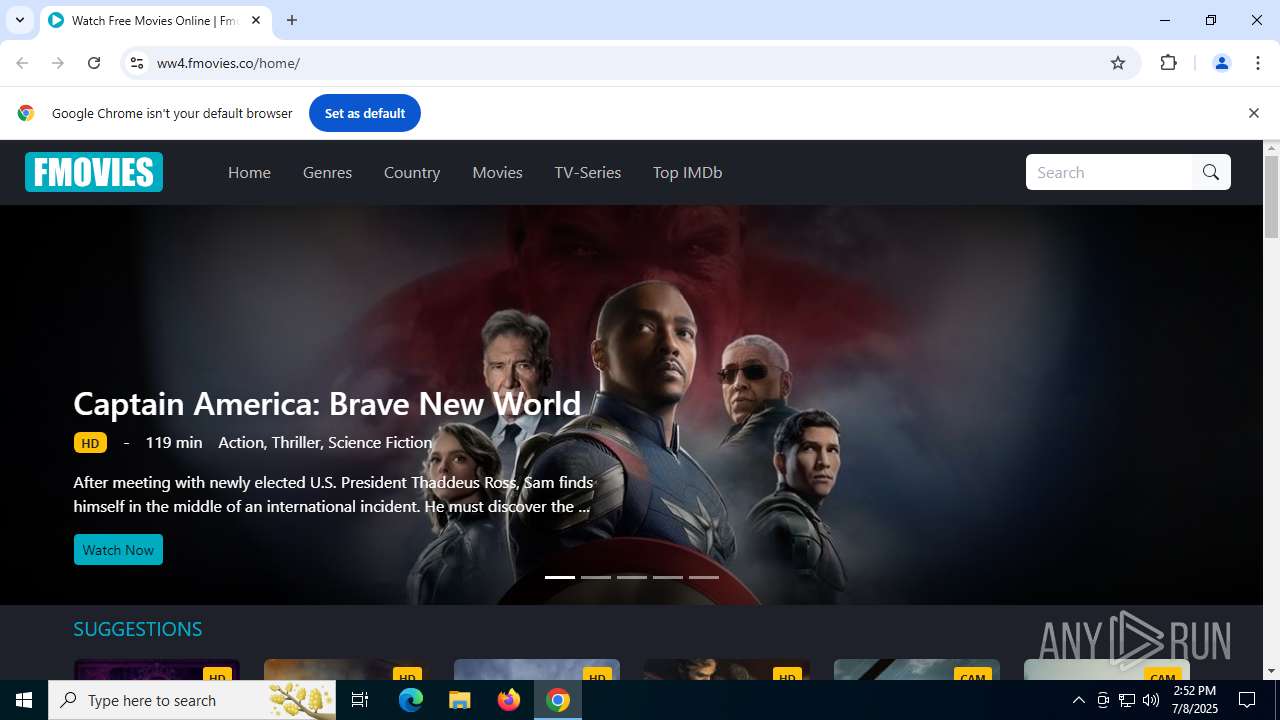Open the Windows Start menu

coord(24,700)
